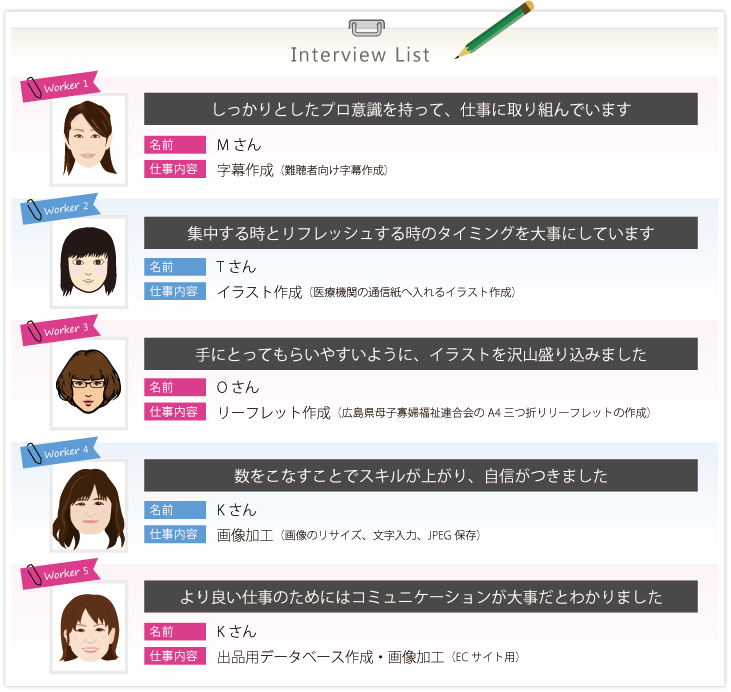
Task: Select Worker 5 avatar portrait
Action: 89,627
